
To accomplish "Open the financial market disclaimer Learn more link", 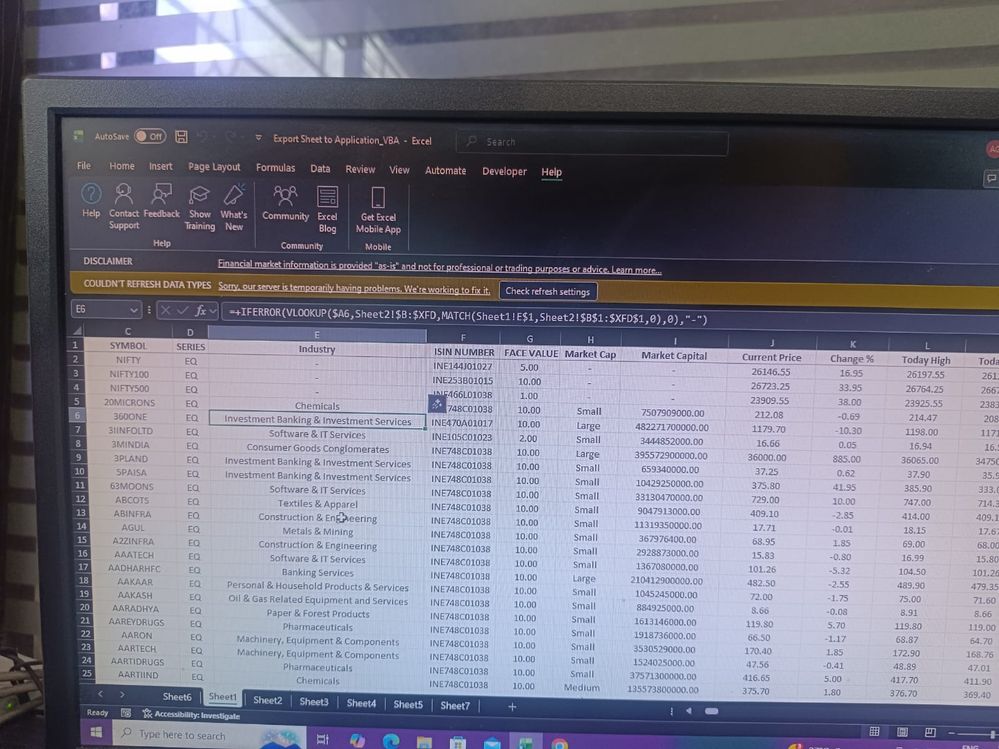I will pos(636,270).
